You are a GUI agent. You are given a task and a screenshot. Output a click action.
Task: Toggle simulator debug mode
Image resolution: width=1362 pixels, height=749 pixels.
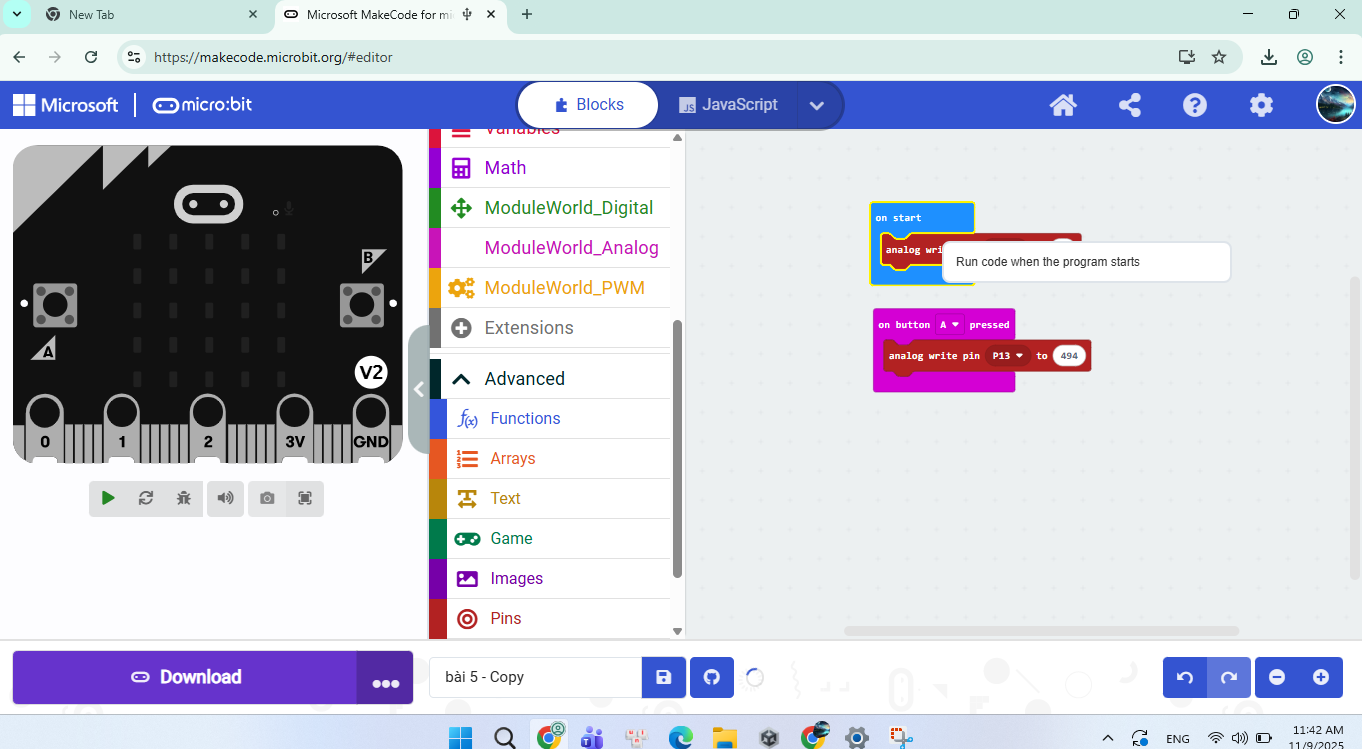[183, 498]
